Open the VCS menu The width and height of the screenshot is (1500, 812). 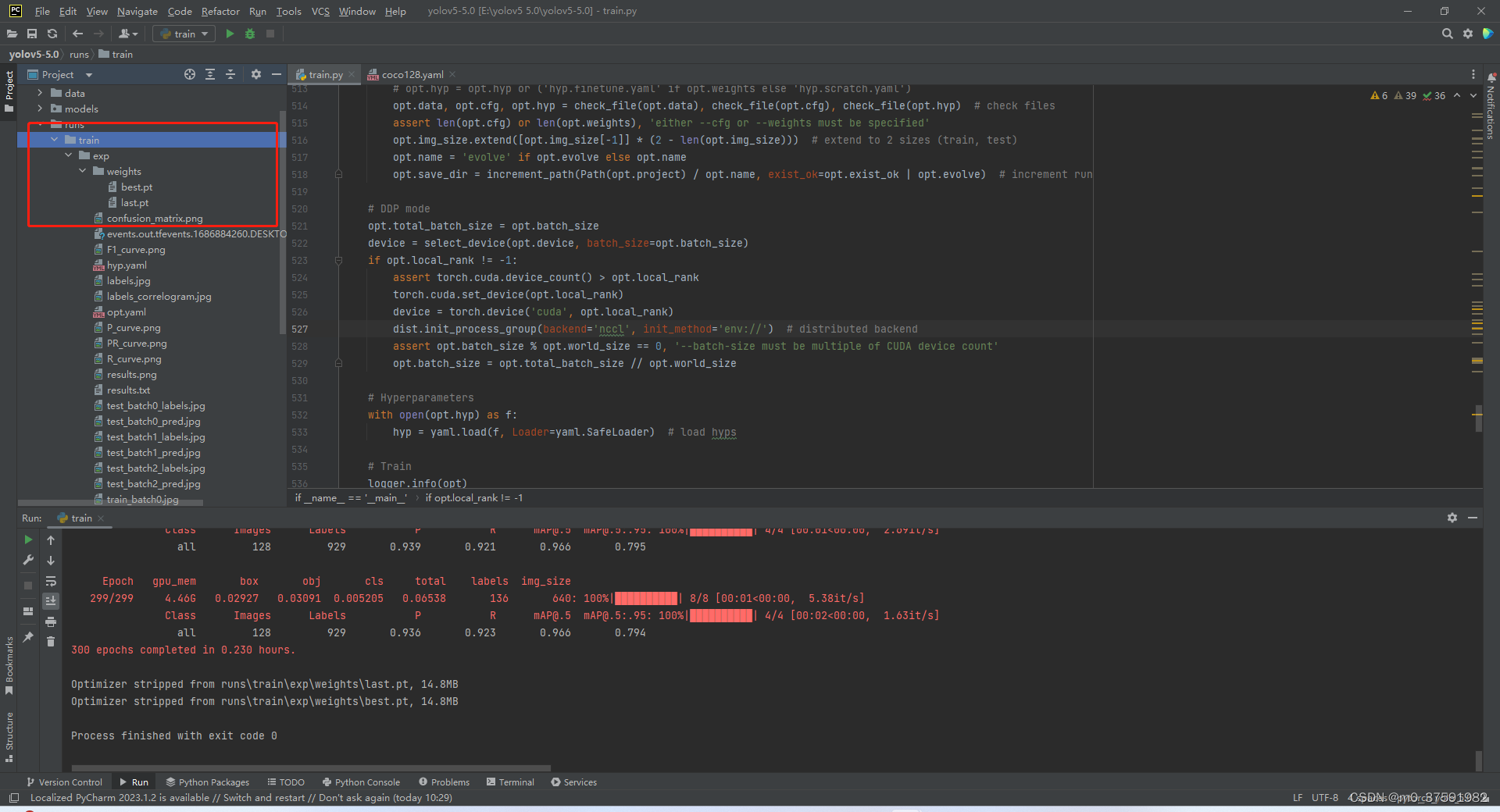(320, 11)
